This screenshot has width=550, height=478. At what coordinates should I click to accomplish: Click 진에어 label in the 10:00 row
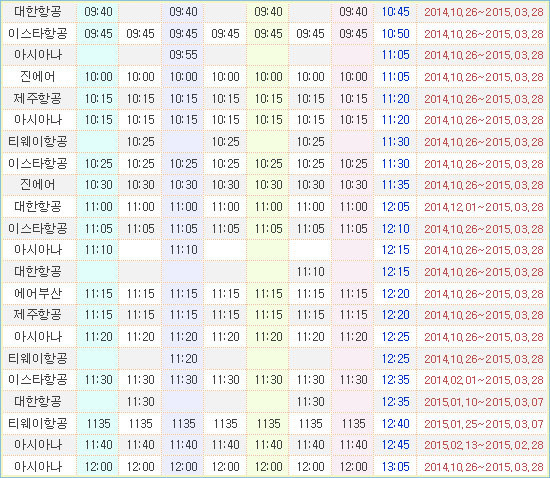(x=38, y=77)
